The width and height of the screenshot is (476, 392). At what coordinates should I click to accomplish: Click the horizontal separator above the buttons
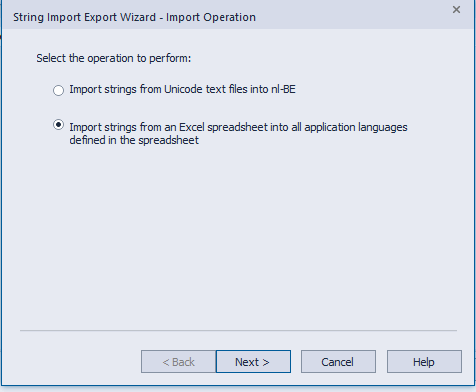pyautogui.click(x=238, y=330)
